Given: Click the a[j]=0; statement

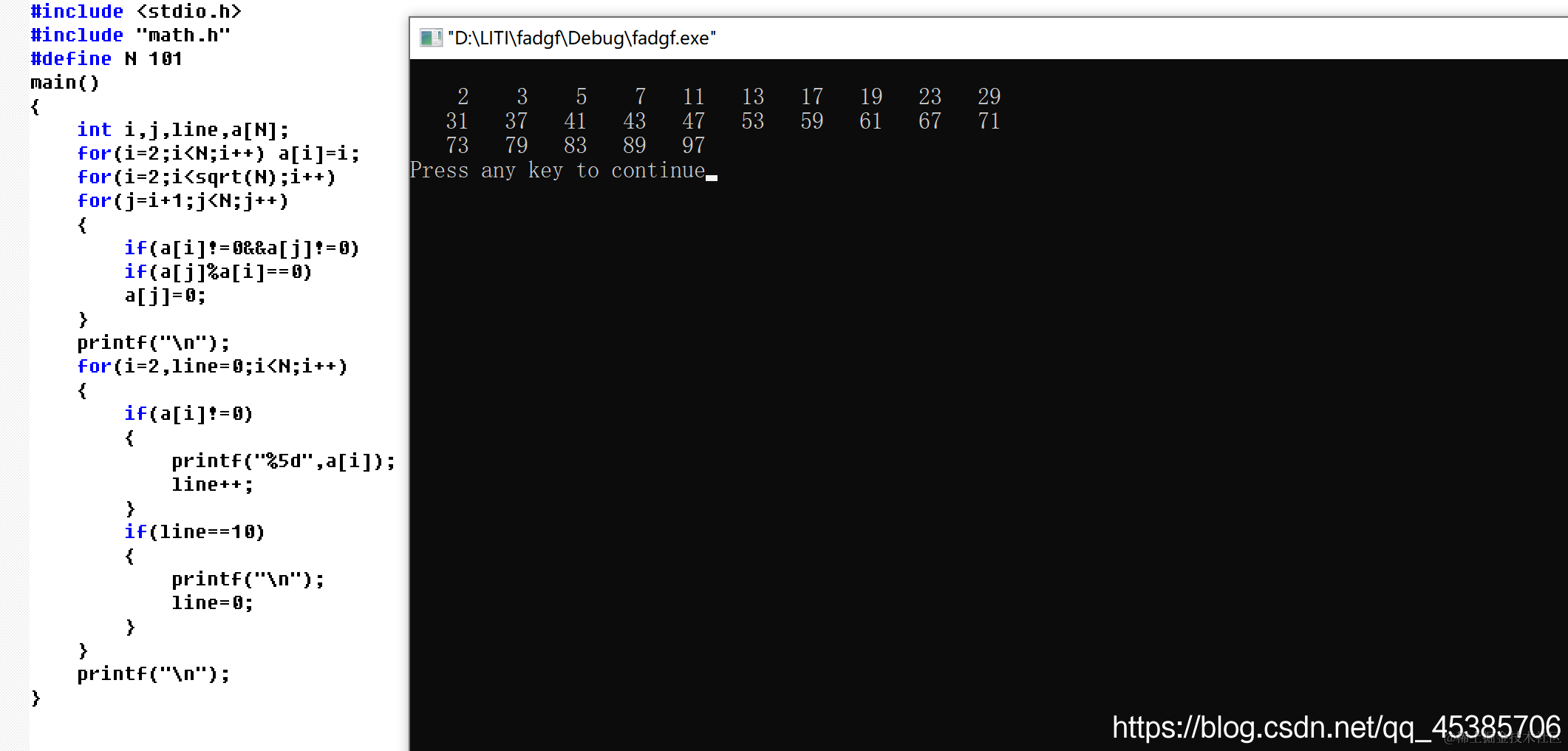Looking at the screenshot, I should 165,296.
